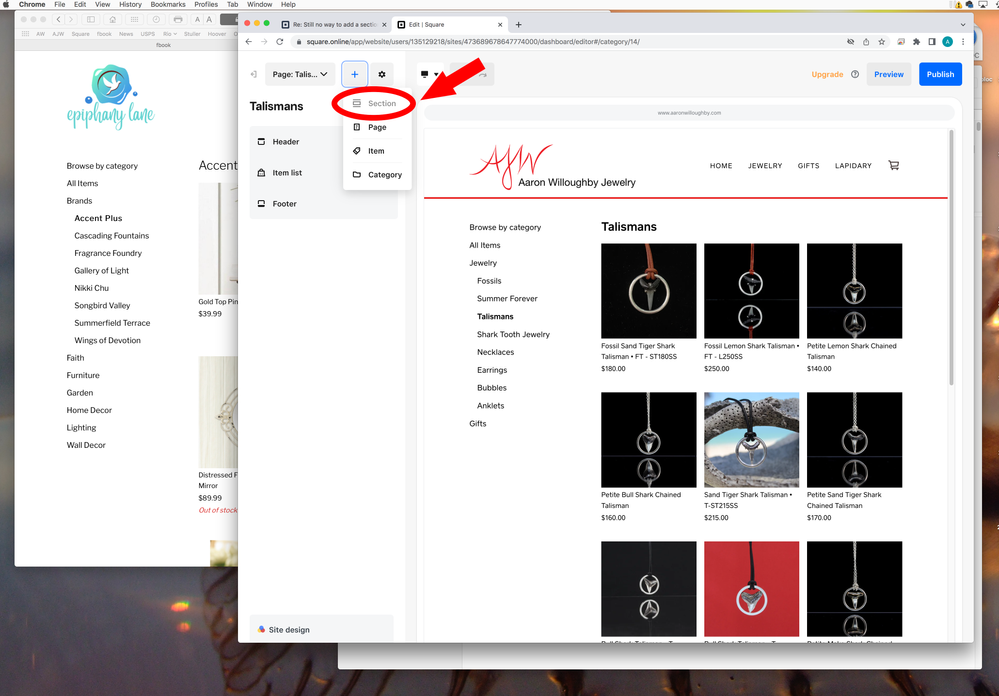Click the Preview button
This screenshot has width=999, height=696.
coord(888,74)
